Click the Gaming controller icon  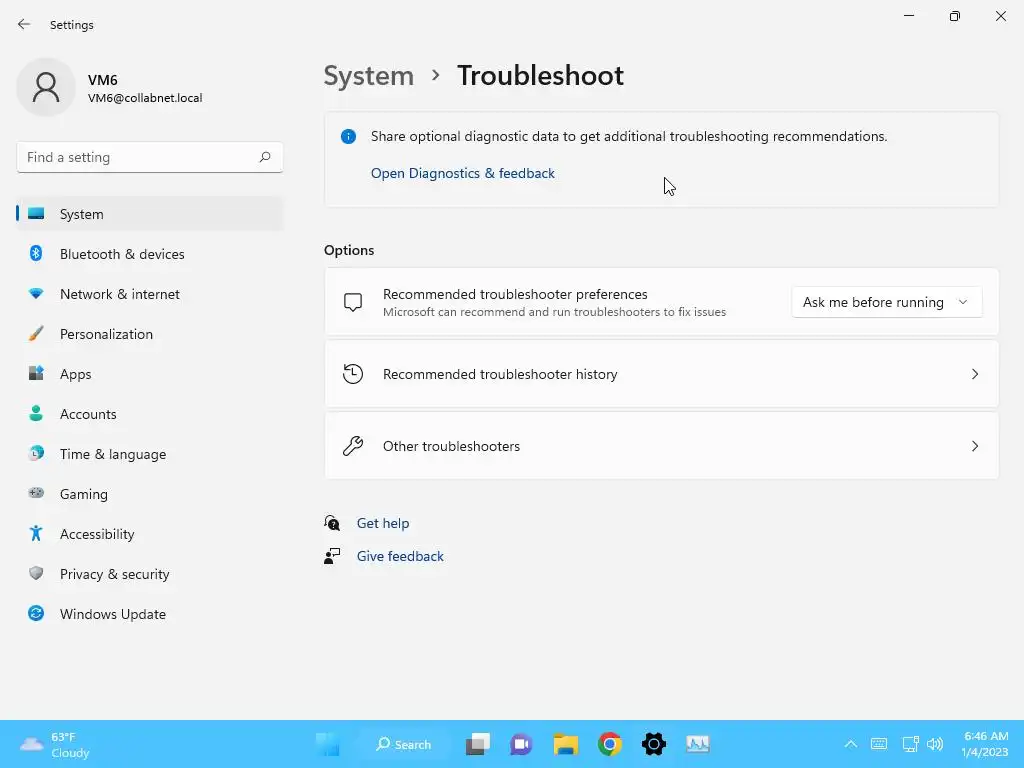(36, 493)
